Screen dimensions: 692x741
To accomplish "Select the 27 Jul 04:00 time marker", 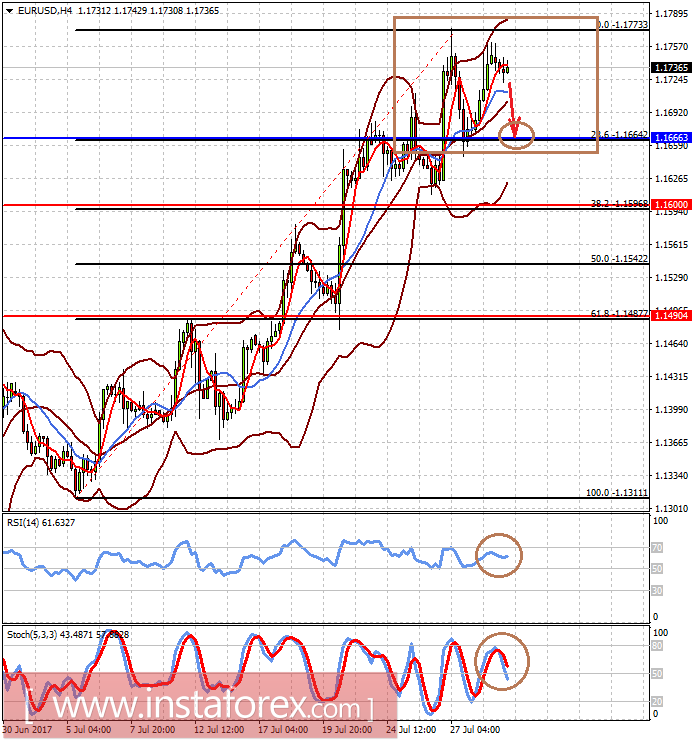I will (475, 730).
